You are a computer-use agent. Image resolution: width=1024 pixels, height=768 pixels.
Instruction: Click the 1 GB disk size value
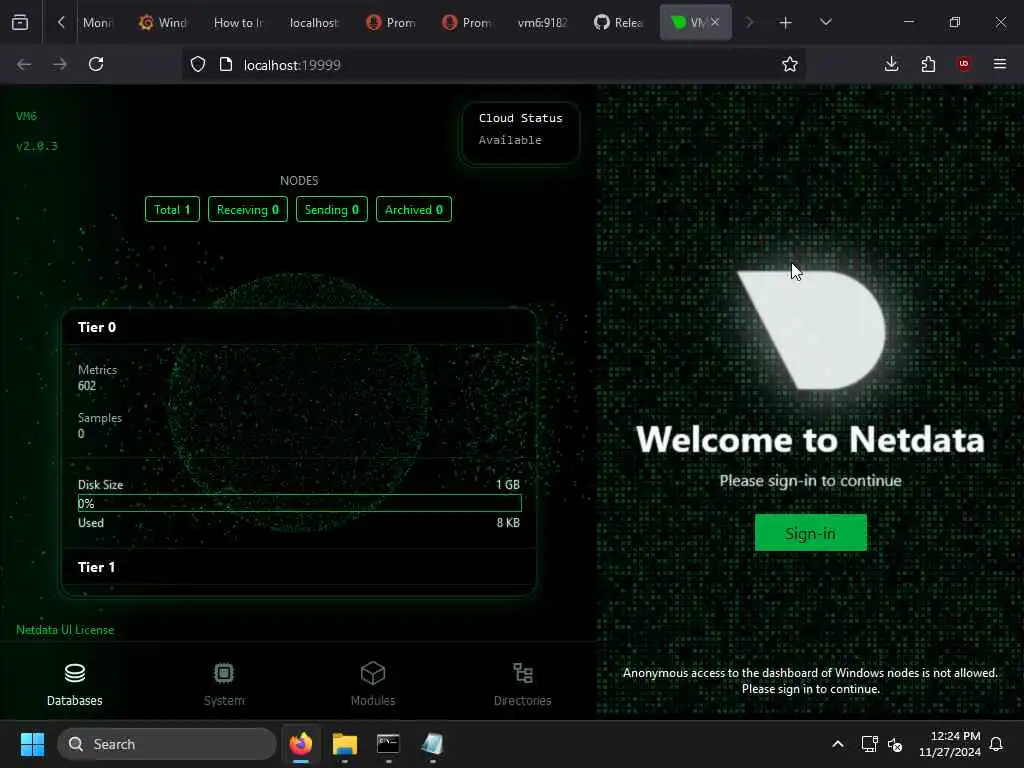tap(507, 485)
